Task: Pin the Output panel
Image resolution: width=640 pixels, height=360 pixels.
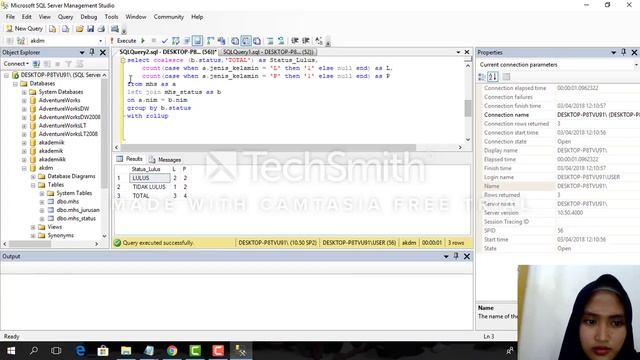Action: tap(456, 256)
